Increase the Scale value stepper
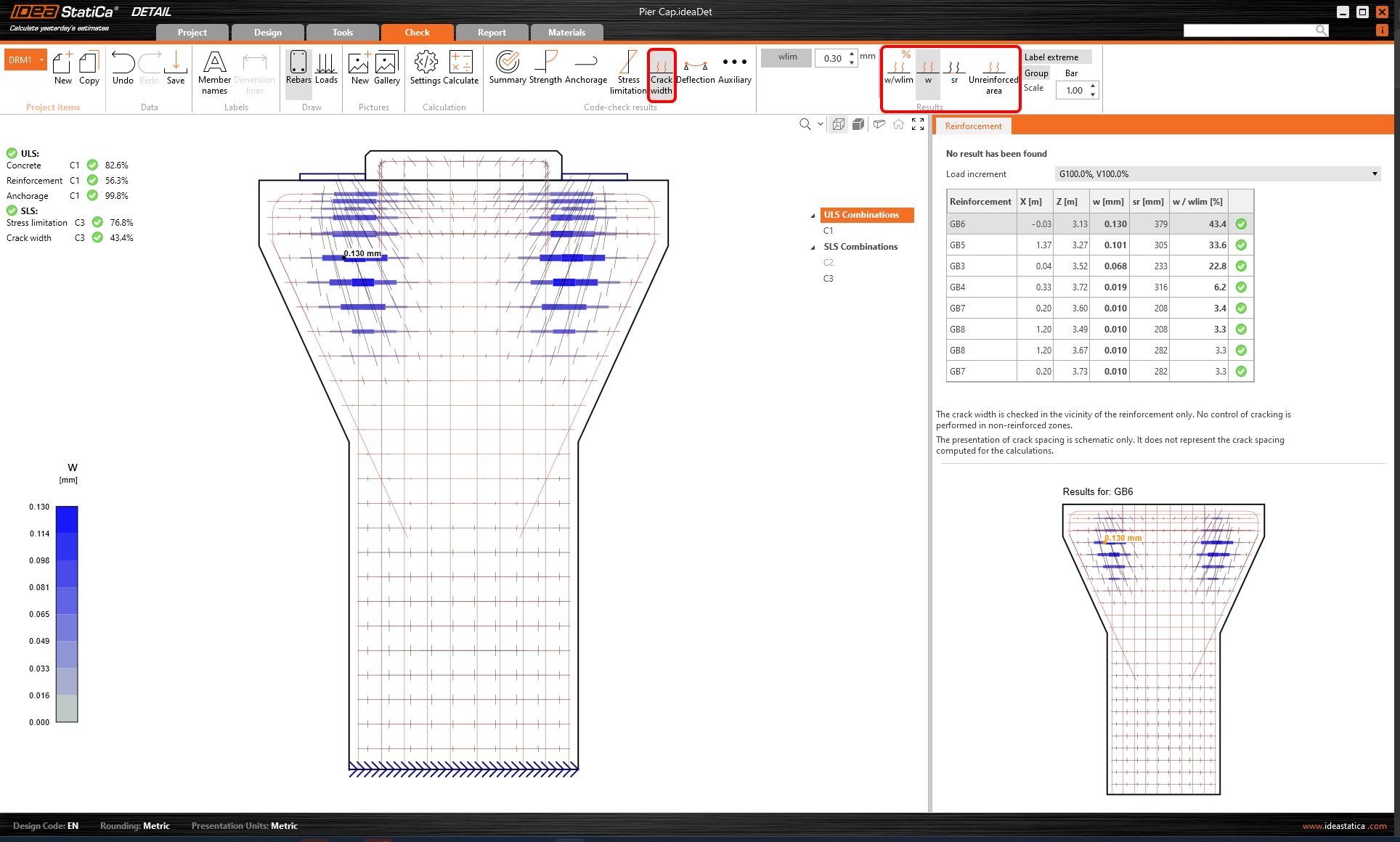The height and width of the screenshot is (842, 1400). (x=1093, y=86)
